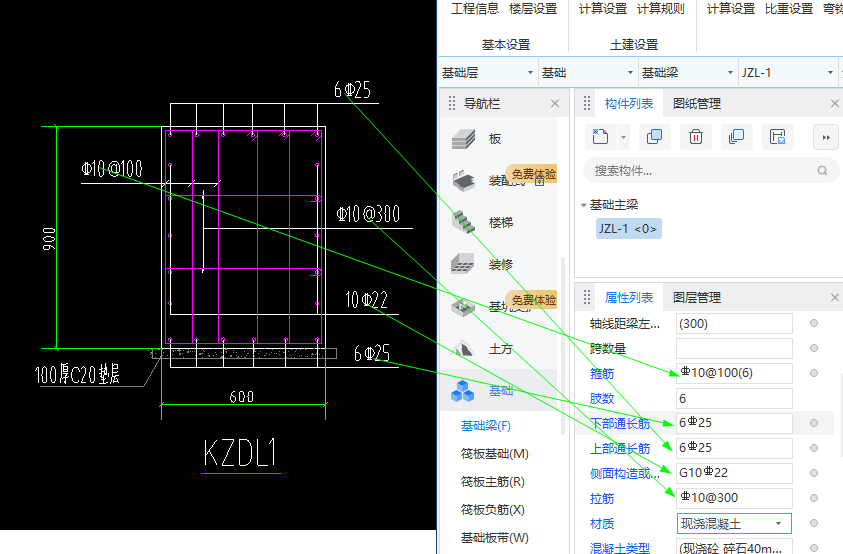The width and height of the screenshot is (843, 554).
Task: Open 楼层设置 in the ribbon
Action: coord(533,9)
